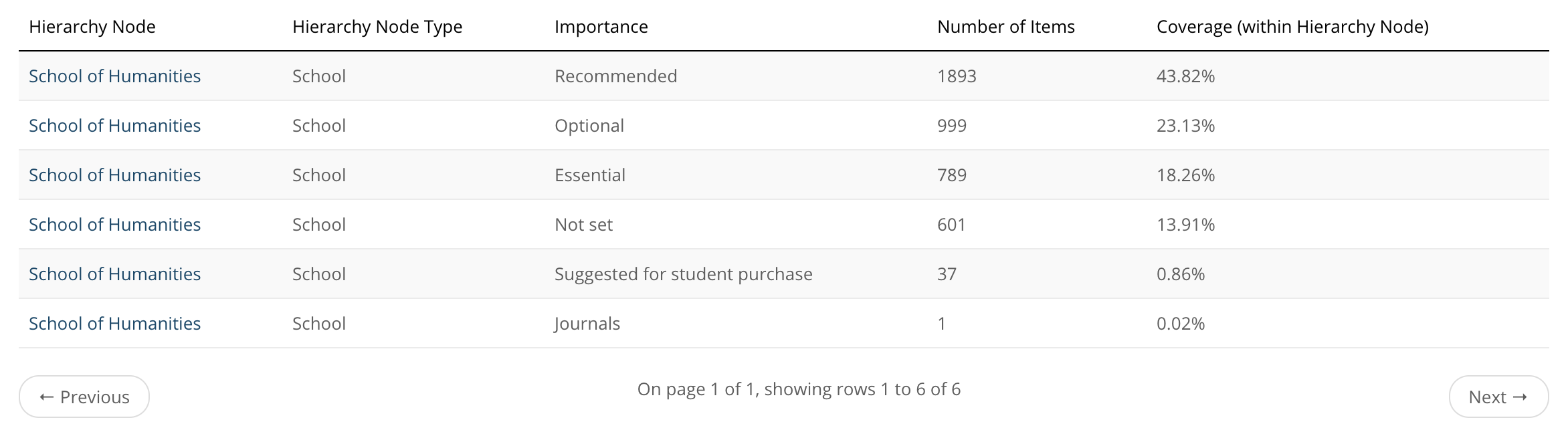This screenshot has height=432, width=1568.
Task: Open School of Humanities link in Not set row
Action: point(114,225)
